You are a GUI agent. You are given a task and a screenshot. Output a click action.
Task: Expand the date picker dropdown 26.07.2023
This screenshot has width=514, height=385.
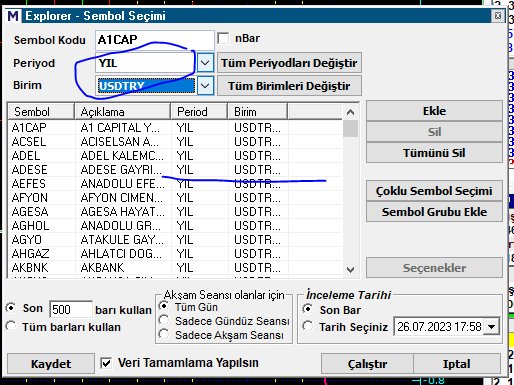tap(492, 327)
